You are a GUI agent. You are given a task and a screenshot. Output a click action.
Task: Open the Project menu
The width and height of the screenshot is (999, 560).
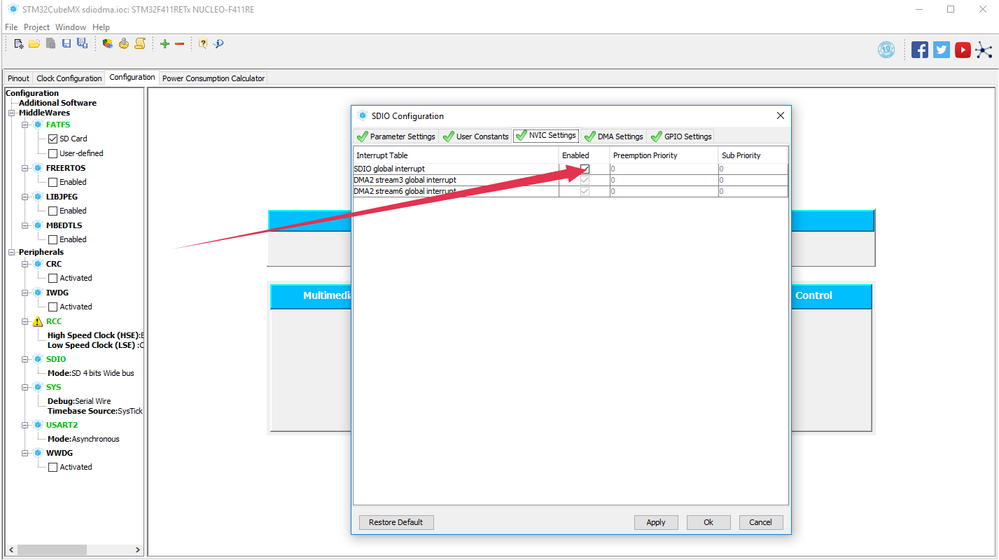[x=36, y=27]
